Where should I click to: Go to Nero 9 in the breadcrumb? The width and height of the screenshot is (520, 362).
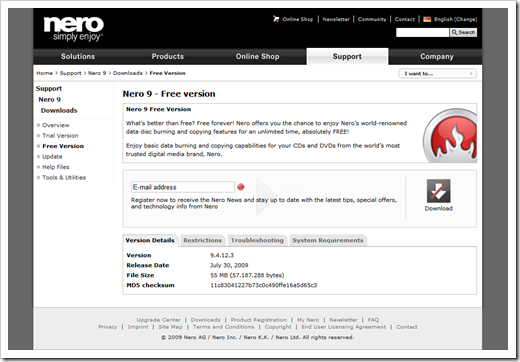tap(97, 73)
